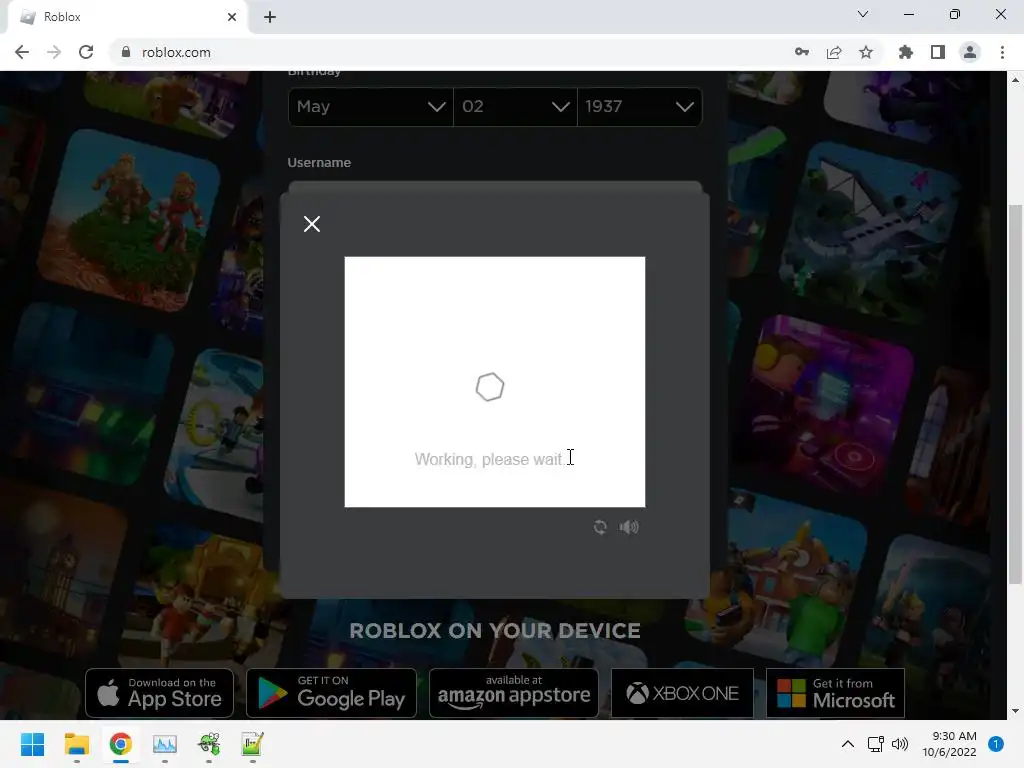Viewport: 1024px width, 768px height.
Task: Open the birthday year dropdown showing 1937
Action: [639, 106]
